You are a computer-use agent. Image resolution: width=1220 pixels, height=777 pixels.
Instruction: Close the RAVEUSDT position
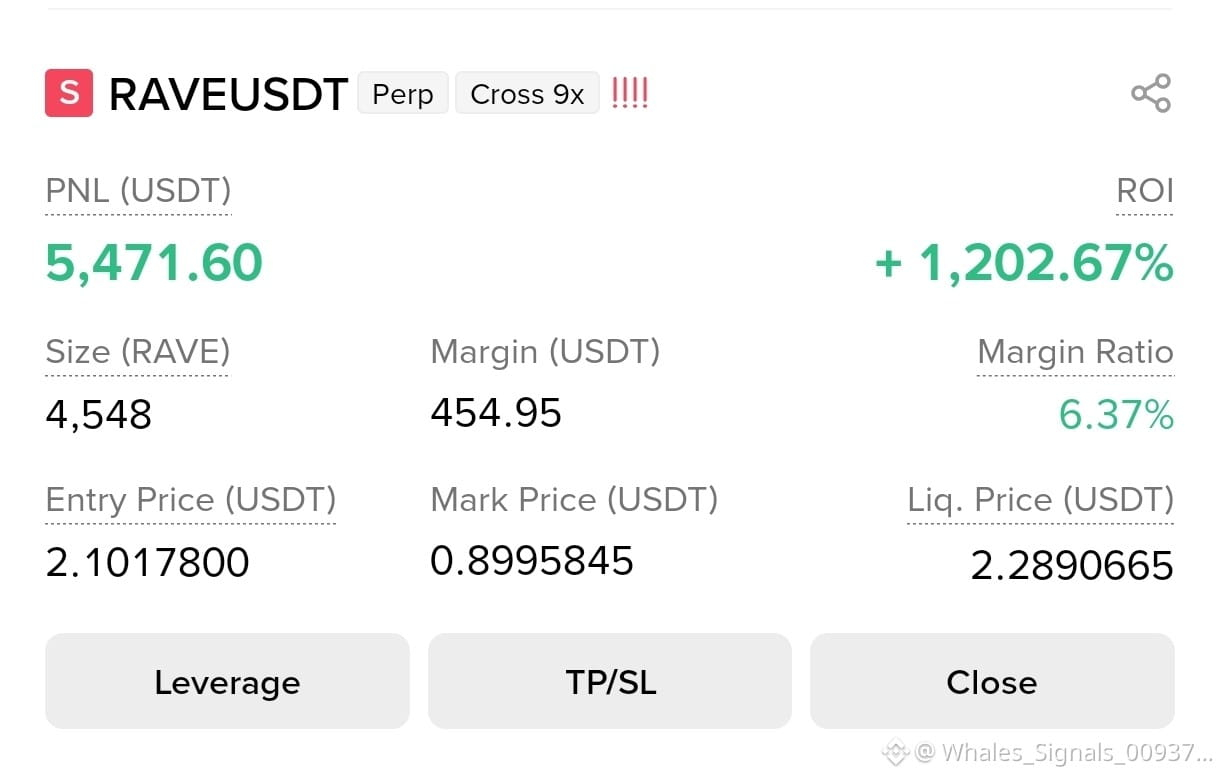992,682
